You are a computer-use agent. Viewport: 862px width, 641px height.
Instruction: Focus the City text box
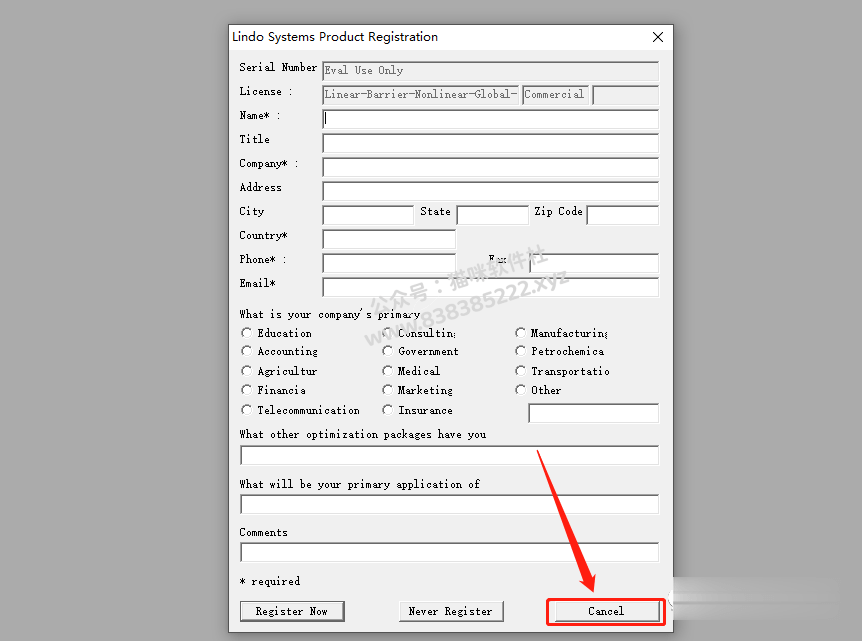[368, 215]
